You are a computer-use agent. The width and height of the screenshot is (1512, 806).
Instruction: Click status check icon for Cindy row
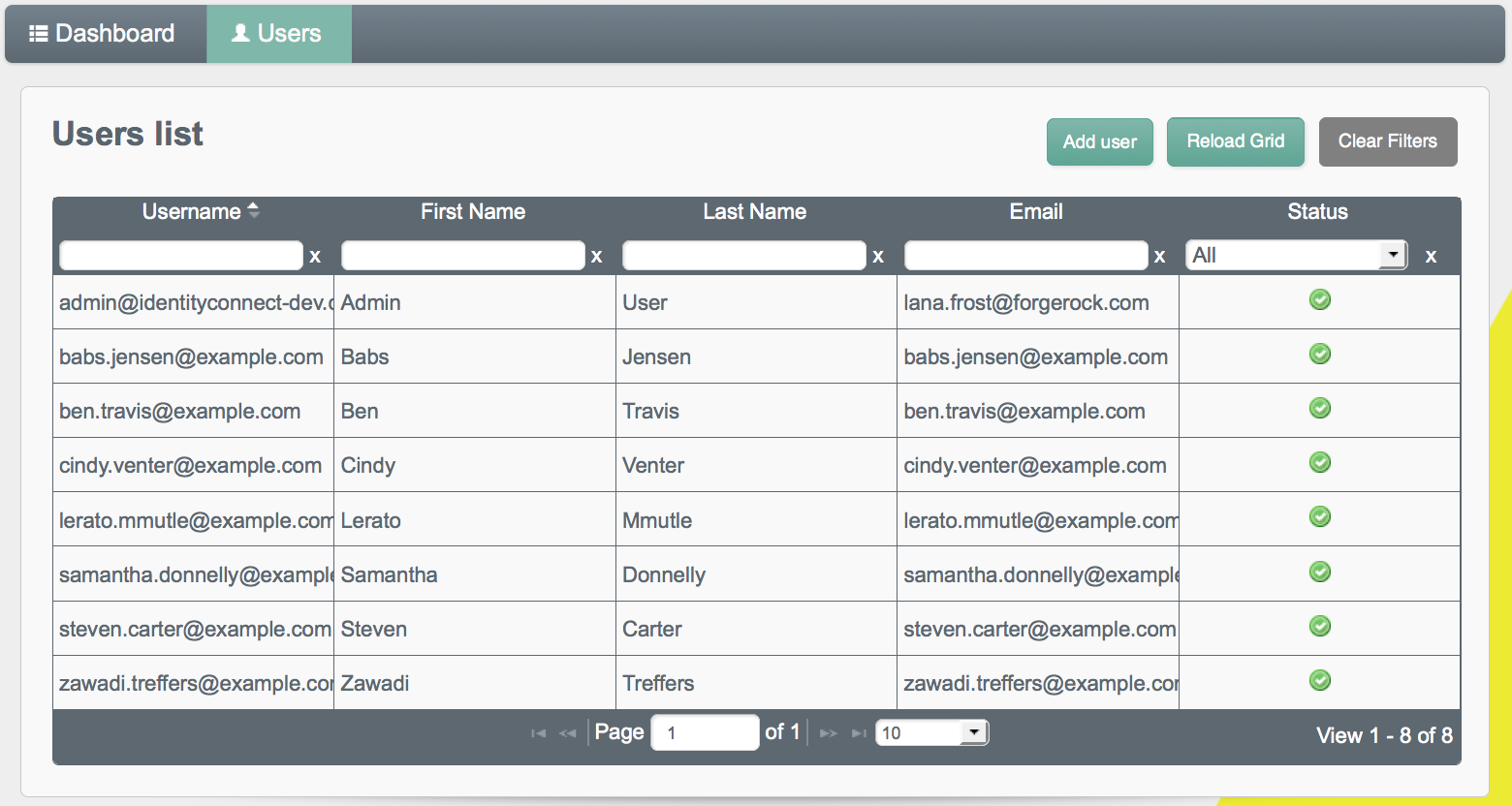1320,462
